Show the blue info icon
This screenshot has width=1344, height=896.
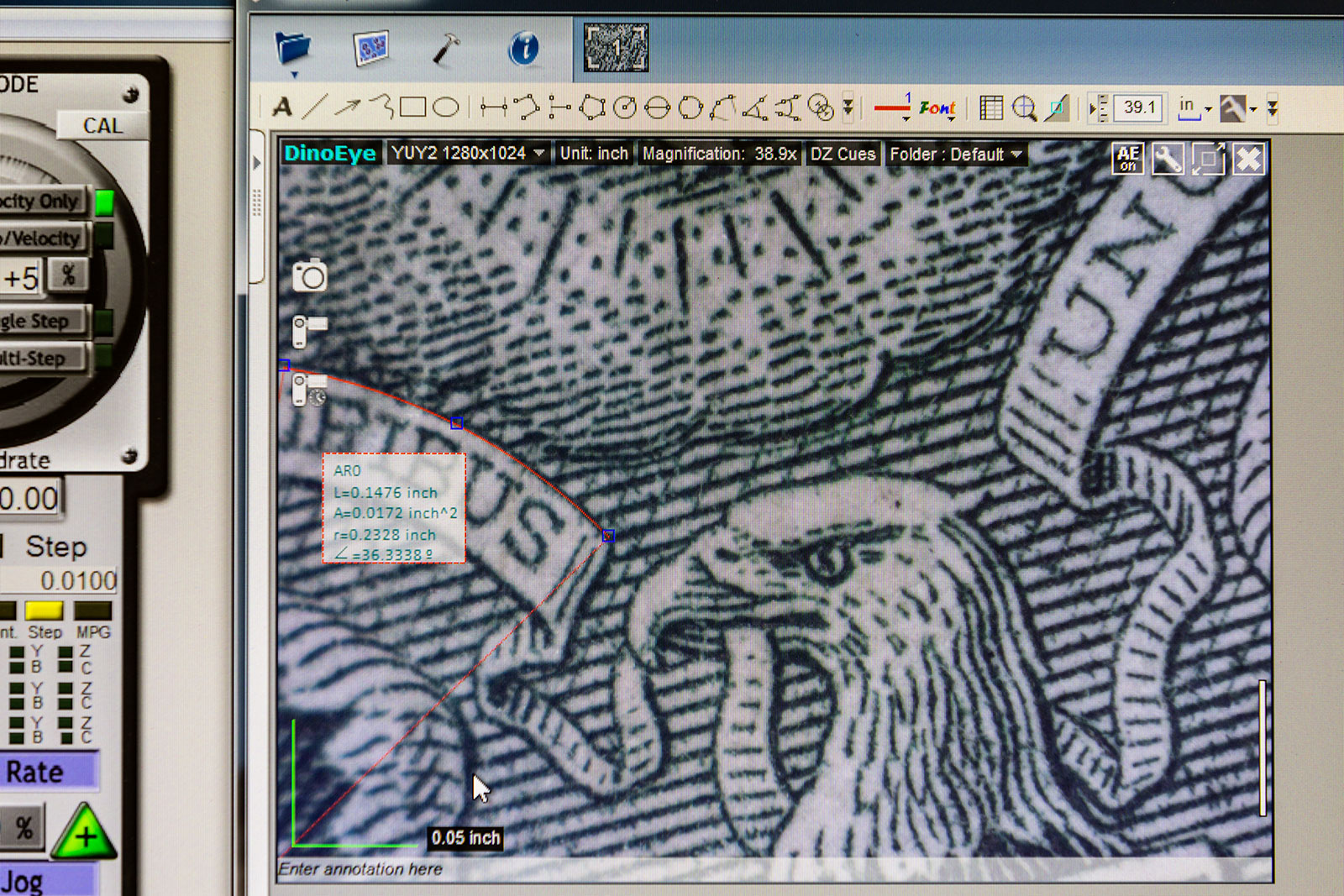(523, 48)
